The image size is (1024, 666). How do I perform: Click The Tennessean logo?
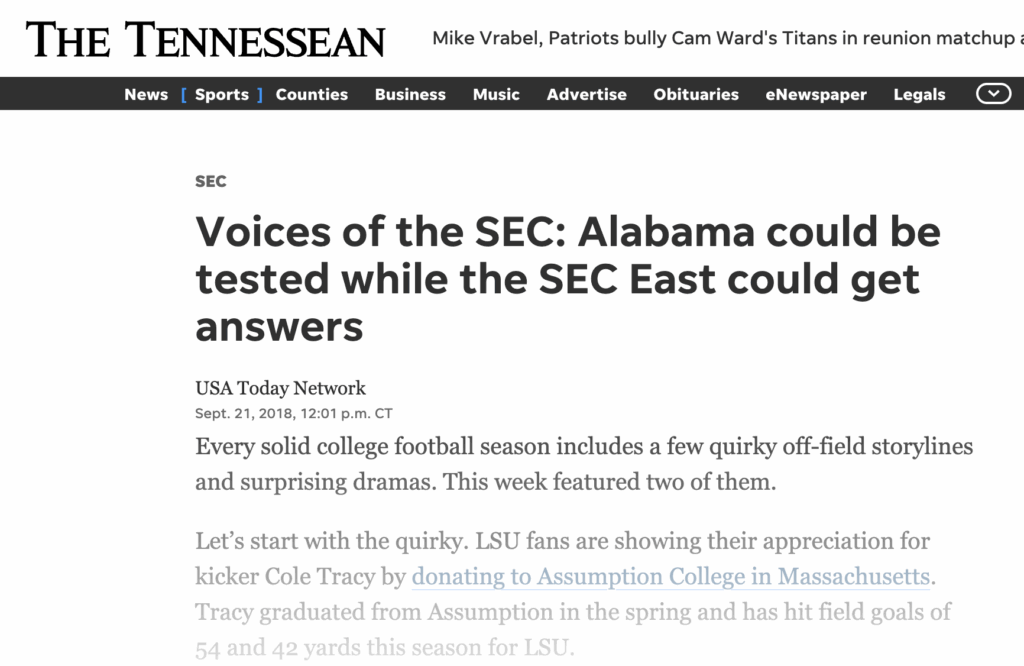205,39
